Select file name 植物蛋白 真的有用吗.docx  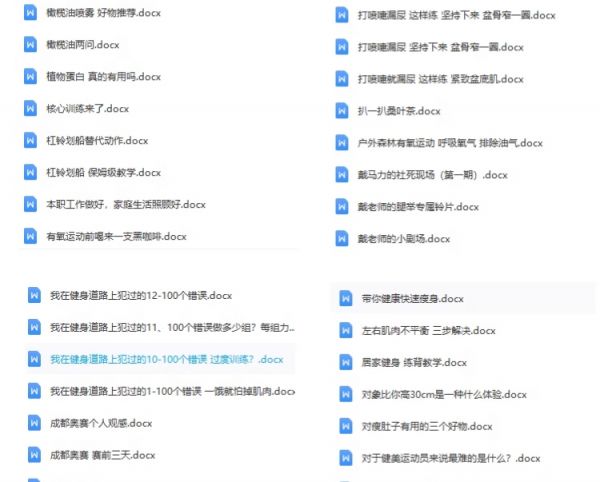[x=103, y=77]
